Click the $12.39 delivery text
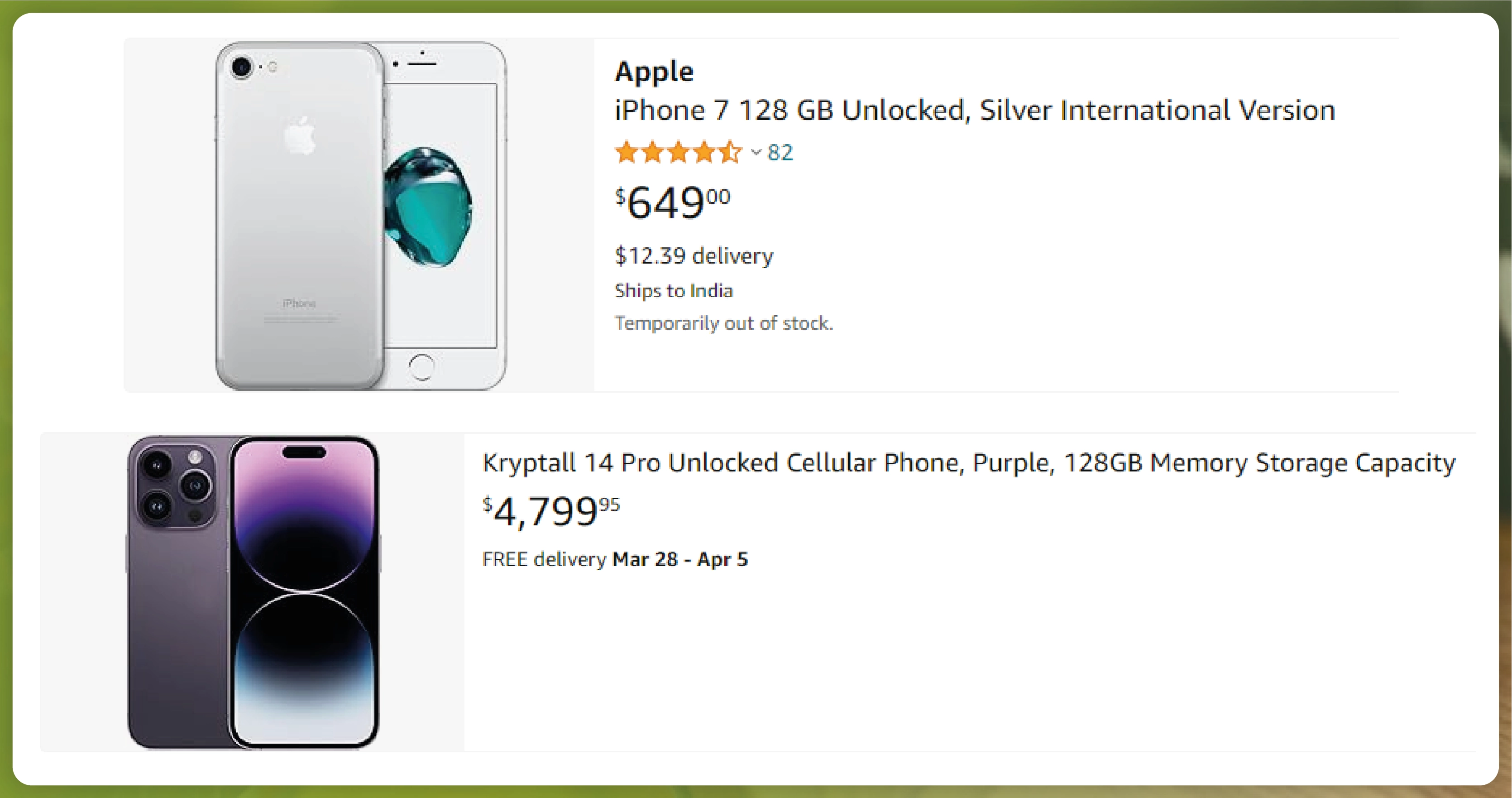1512x798 pixels. coord(694,256)
